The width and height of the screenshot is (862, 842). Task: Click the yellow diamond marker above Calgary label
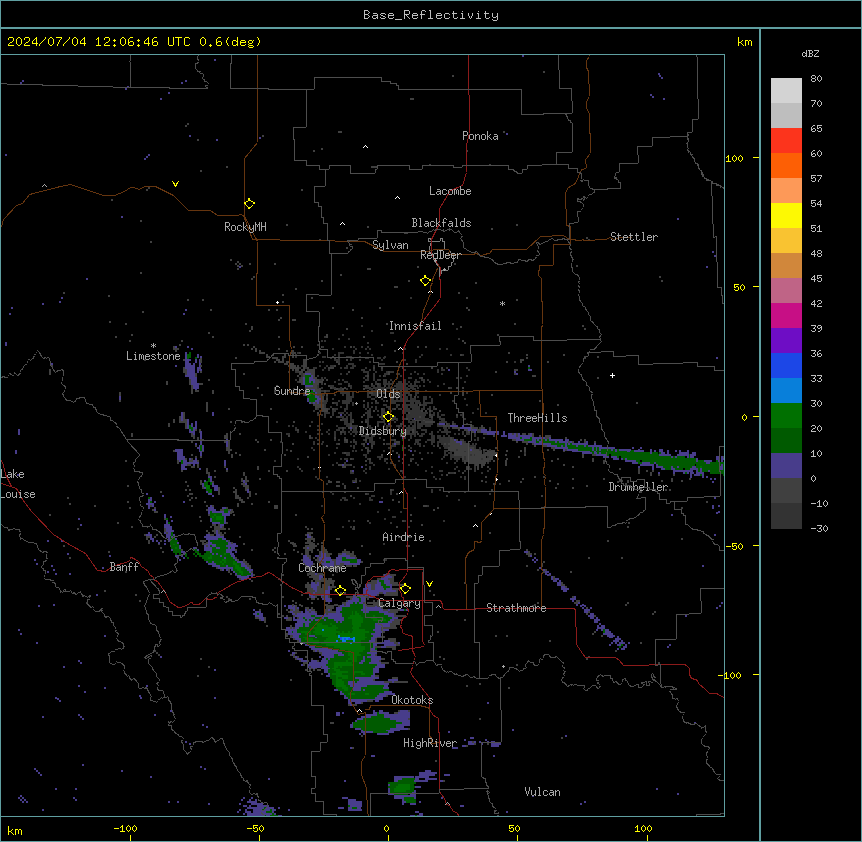(405, 589)
